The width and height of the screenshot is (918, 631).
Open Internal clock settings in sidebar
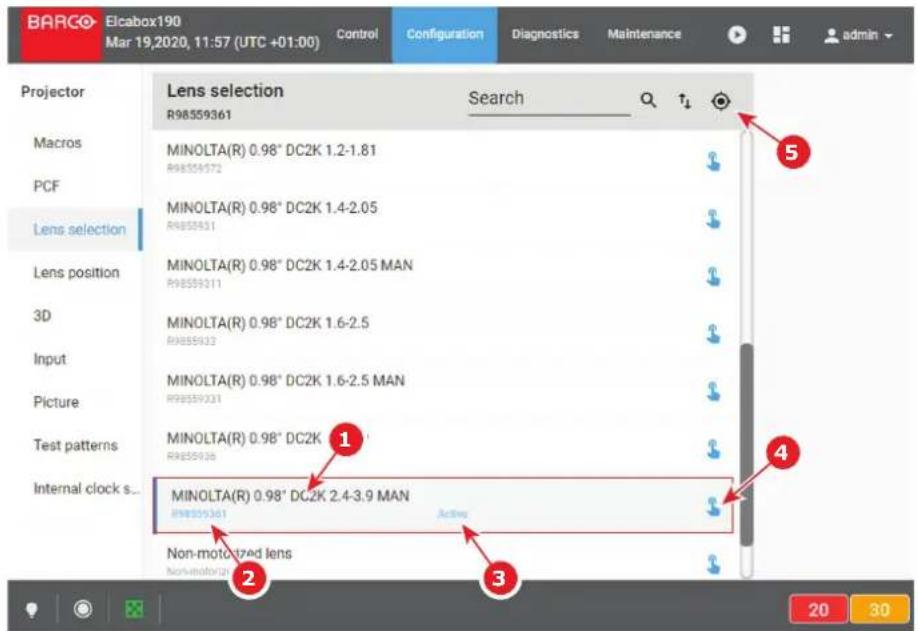tap(86, 489)
